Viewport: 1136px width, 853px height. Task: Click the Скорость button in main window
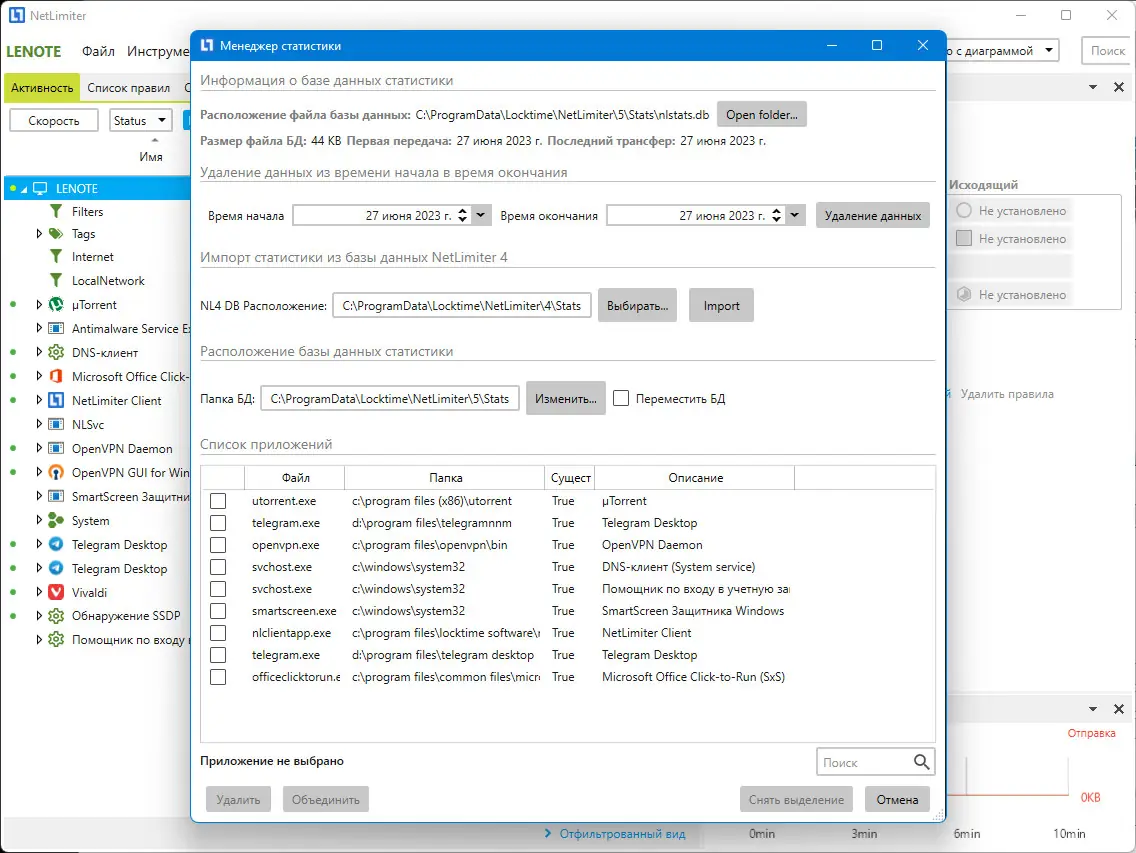[x=54, y=120]
